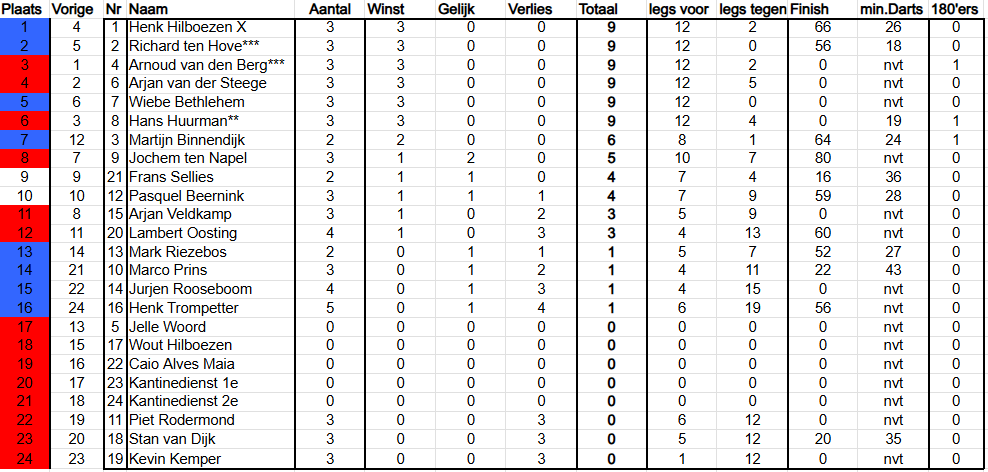The image size is (988, 472).
Task: Select Marco Prins min.Darts value 43
Action: coord(893,271)
